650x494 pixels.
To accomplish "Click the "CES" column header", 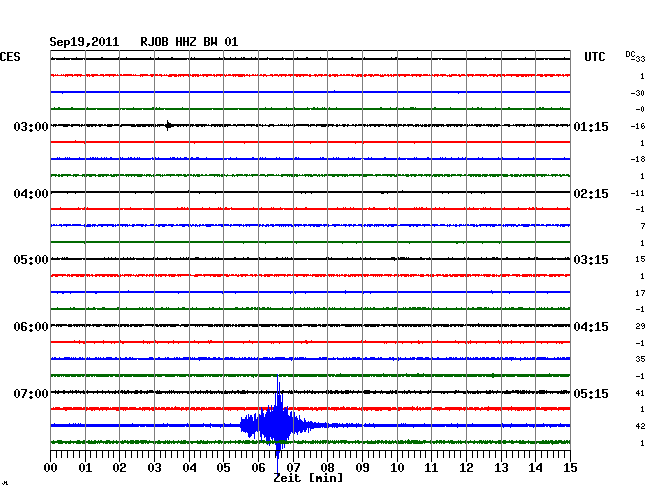I will pos(10,57).
